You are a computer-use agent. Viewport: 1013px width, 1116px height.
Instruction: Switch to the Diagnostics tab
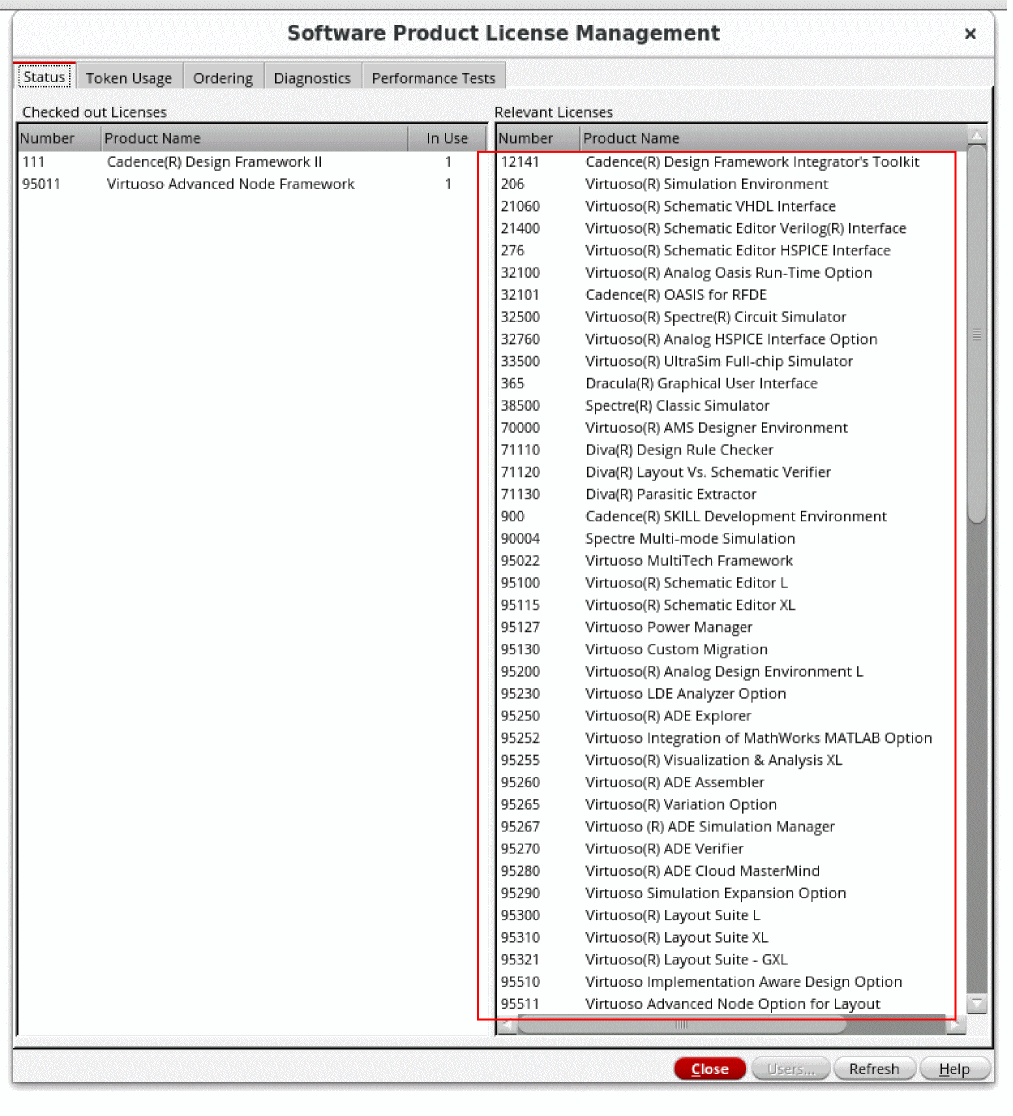click(x=314, y=78)
